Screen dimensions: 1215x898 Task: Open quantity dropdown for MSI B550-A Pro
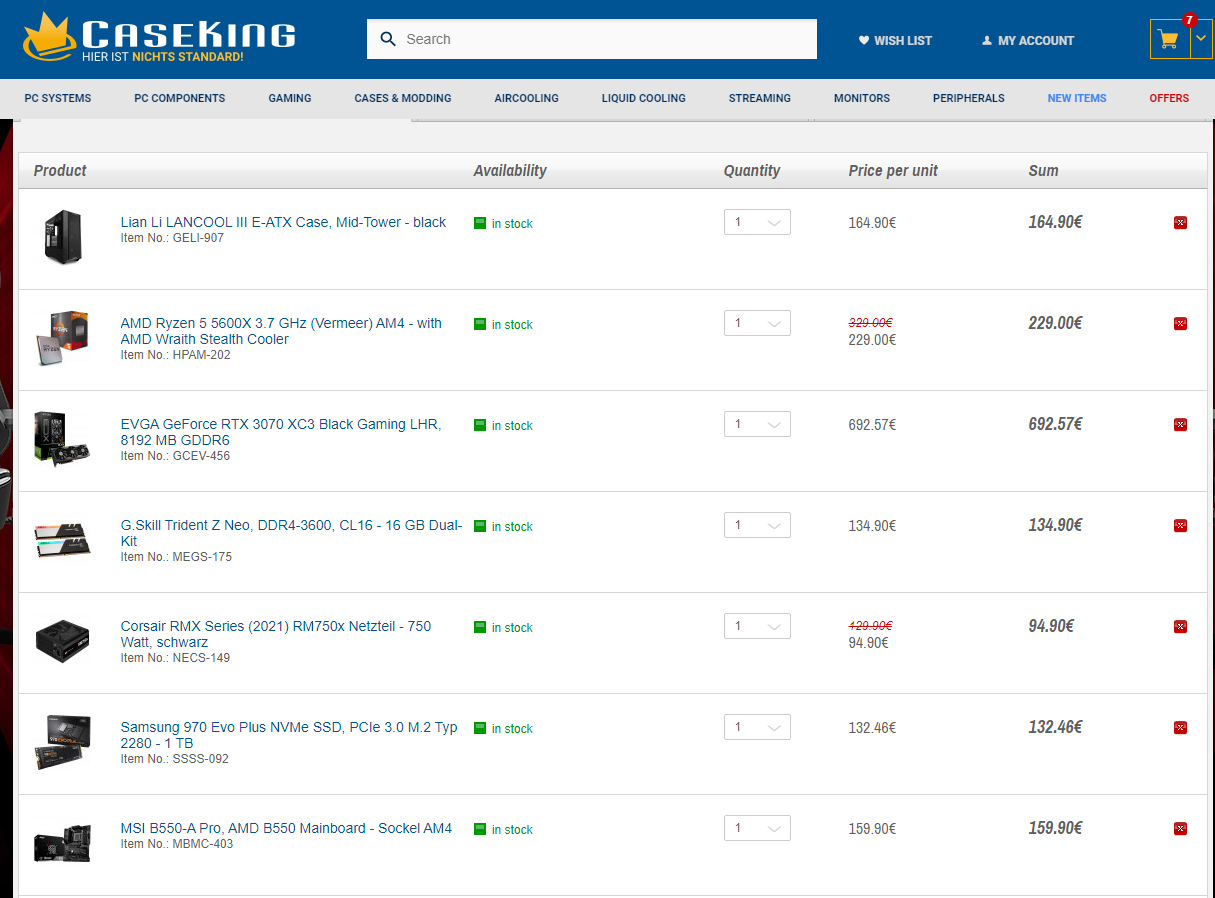[757, 828]
